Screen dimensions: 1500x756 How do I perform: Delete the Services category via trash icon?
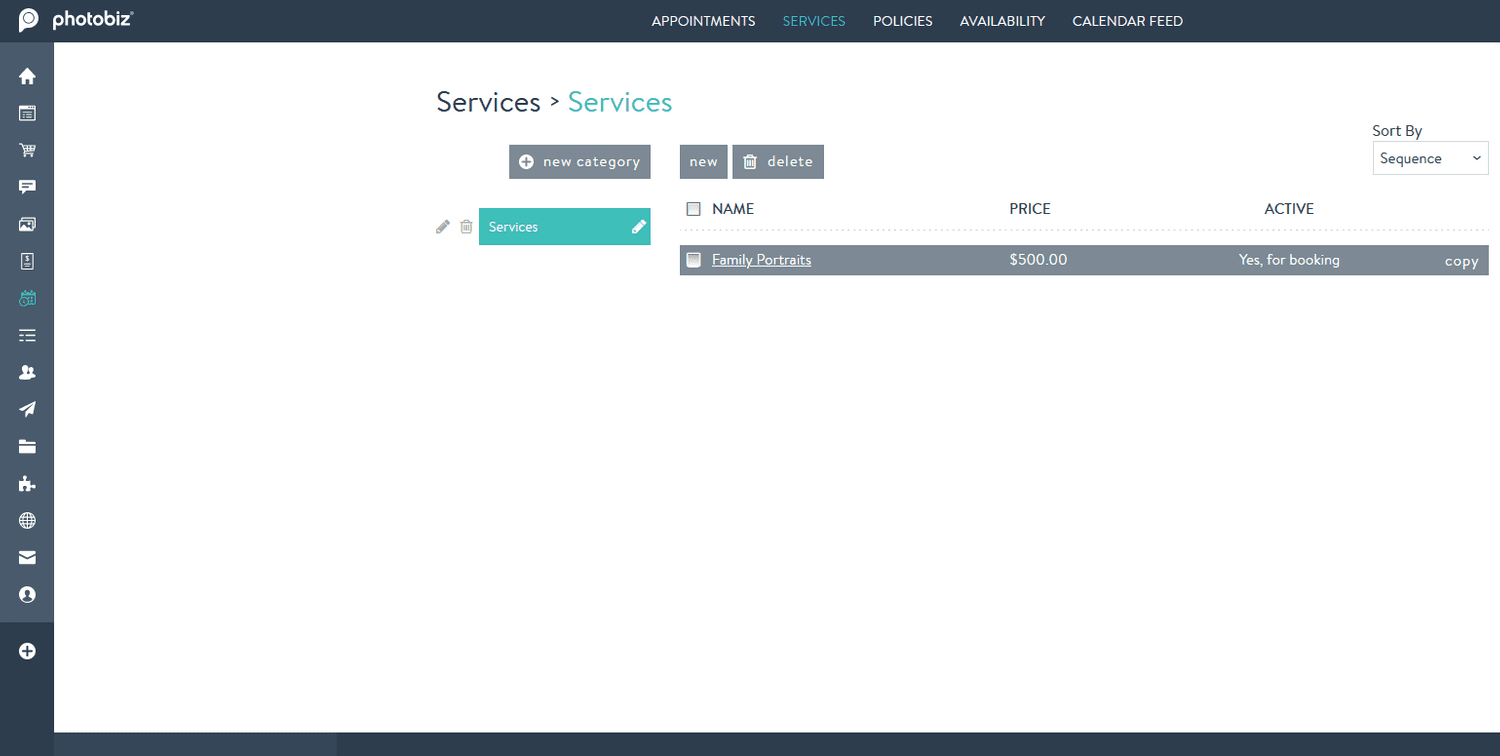pos(466,226)
